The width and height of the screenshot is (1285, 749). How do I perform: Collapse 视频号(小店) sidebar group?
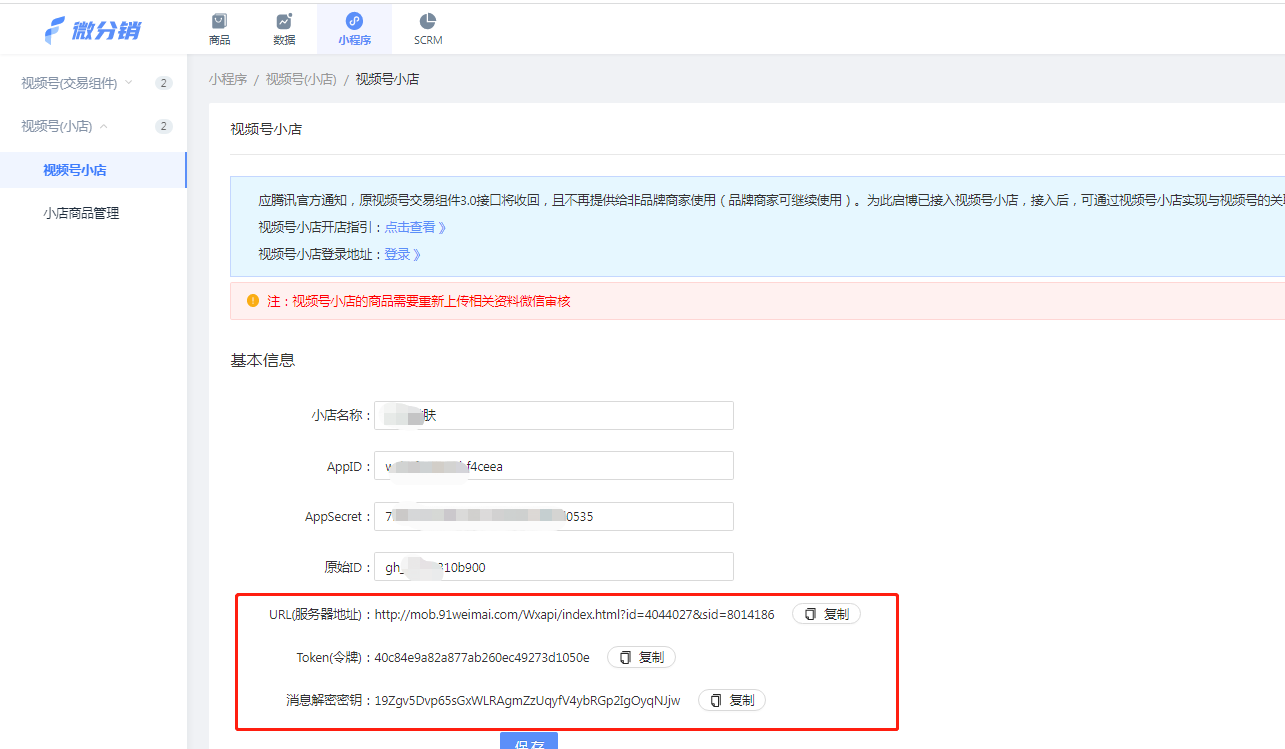click(64, 126)
